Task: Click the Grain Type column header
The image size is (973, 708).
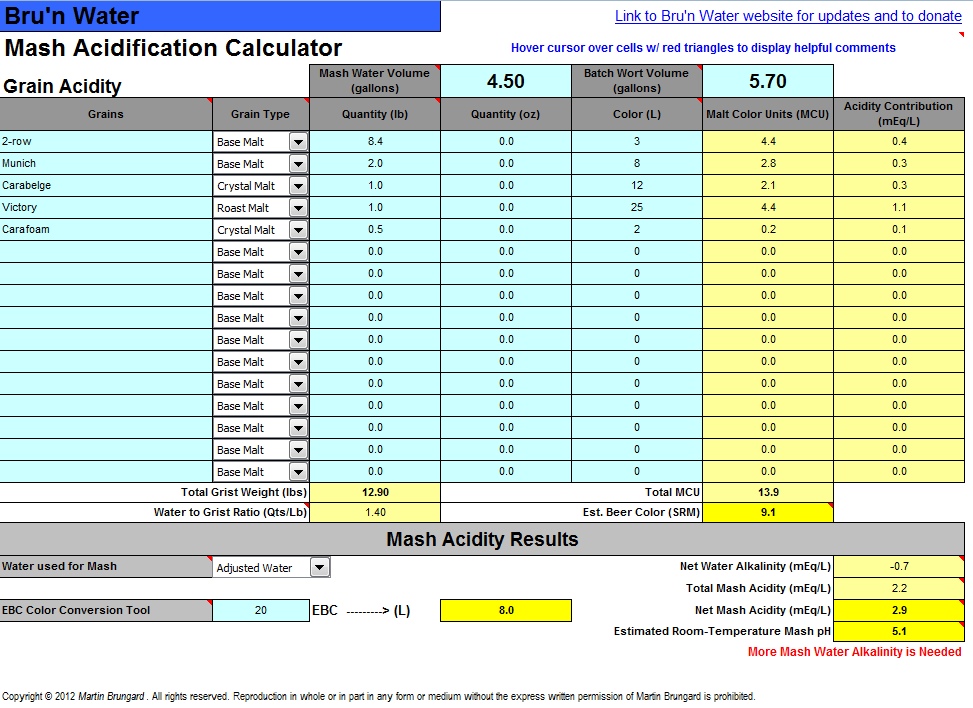Action: tap(261, 114)
